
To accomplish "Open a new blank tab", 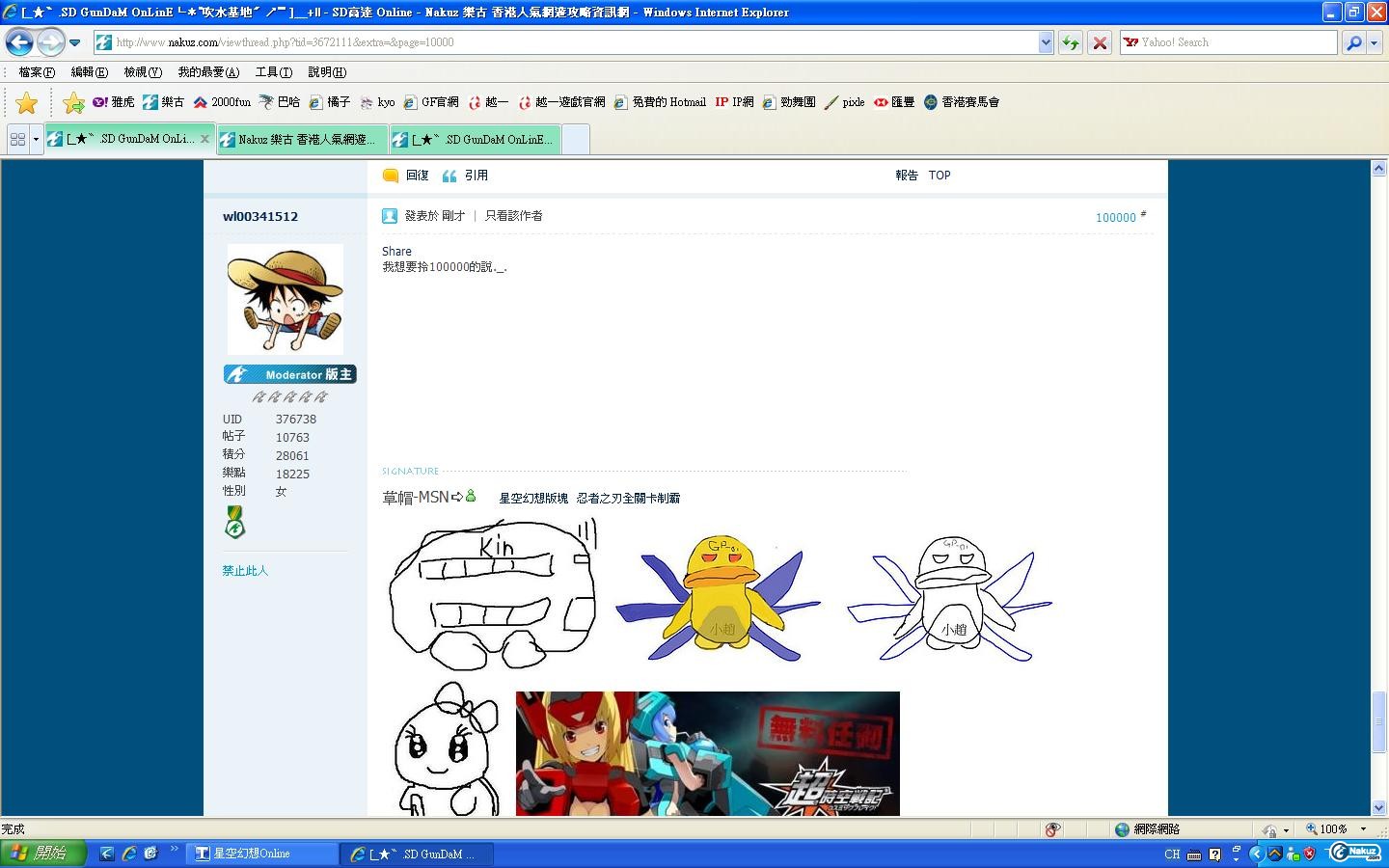I will point(575,140).
